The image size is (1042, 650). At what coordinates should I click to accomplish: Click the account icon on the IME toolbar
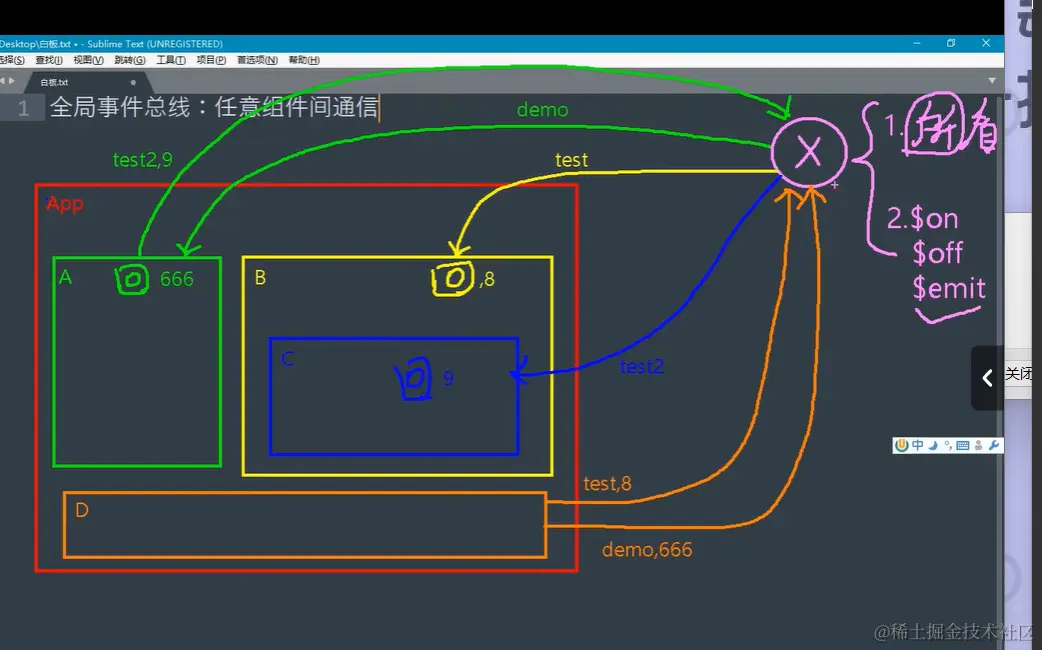tap(978, 444)
